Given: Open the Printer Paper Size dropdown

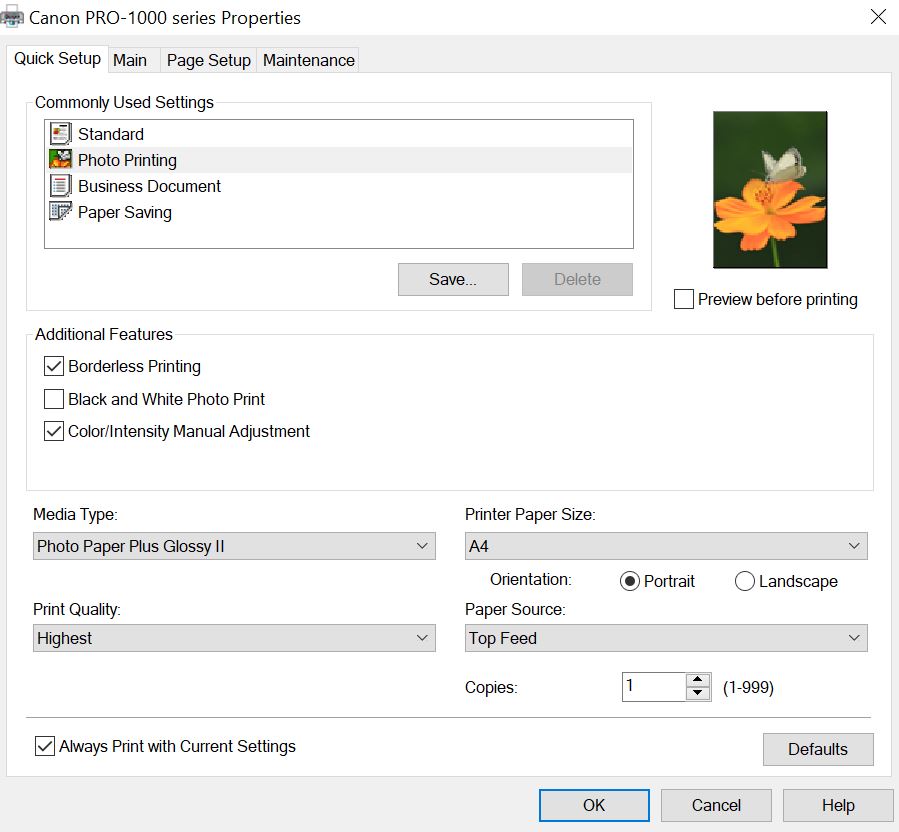Looking at the screenshot, I should (666, 547).
